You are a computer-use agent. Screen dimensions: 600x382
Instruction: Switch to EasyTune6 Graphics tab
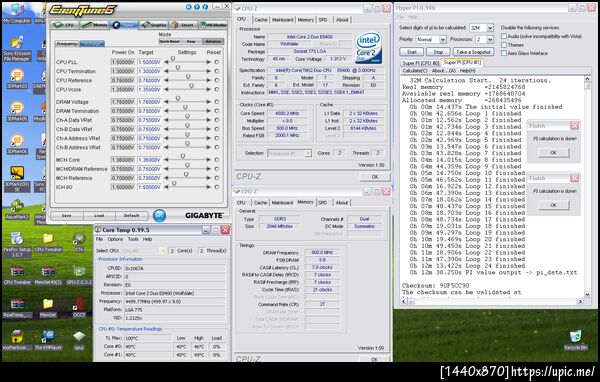coord(154,25)
